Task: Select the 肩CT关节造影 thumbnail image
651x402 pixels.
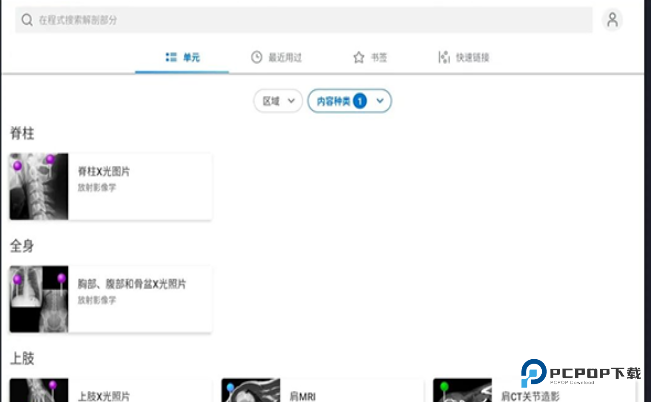Action: coord(462,391)
